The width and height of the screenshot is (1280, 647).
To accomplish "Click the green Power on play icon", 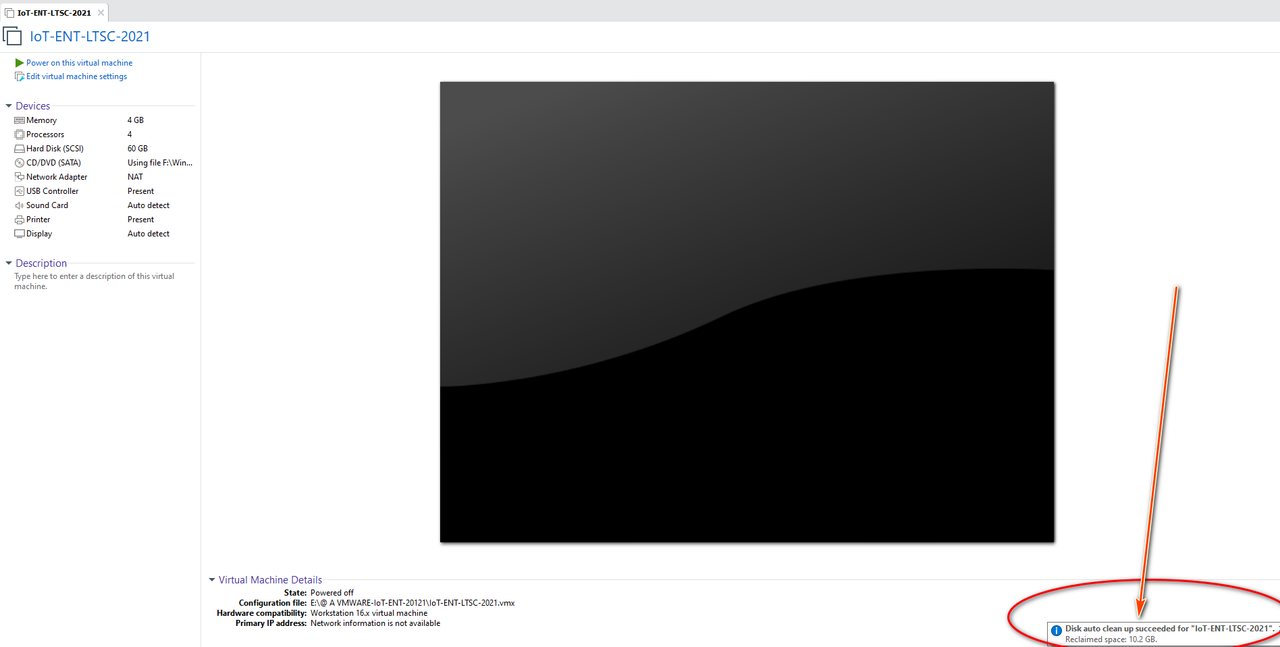I will coord(19,63).
